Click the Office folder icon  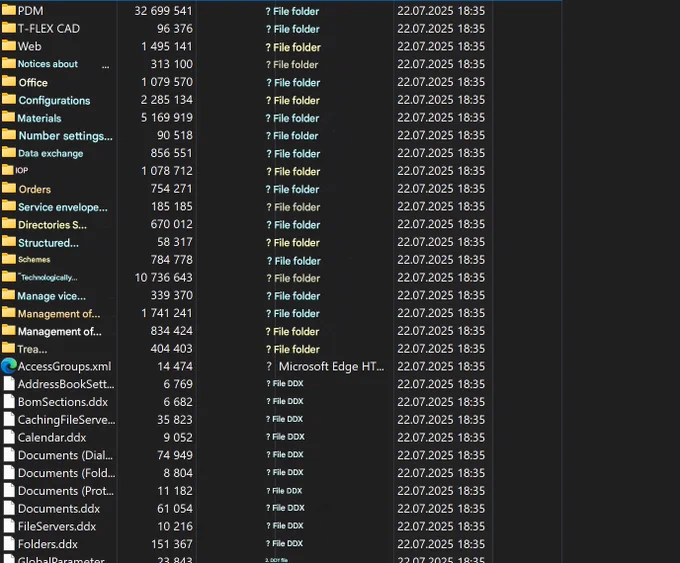[9, 81]
